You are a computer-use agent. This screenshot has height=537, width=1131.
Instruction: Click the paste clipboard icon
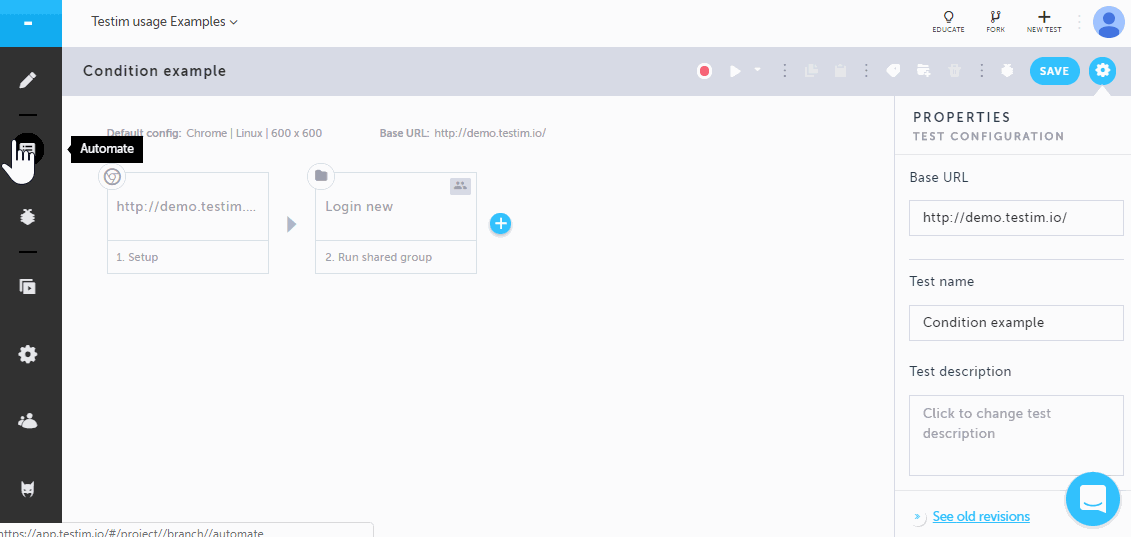pyautogui.click(x=840, y=71)
